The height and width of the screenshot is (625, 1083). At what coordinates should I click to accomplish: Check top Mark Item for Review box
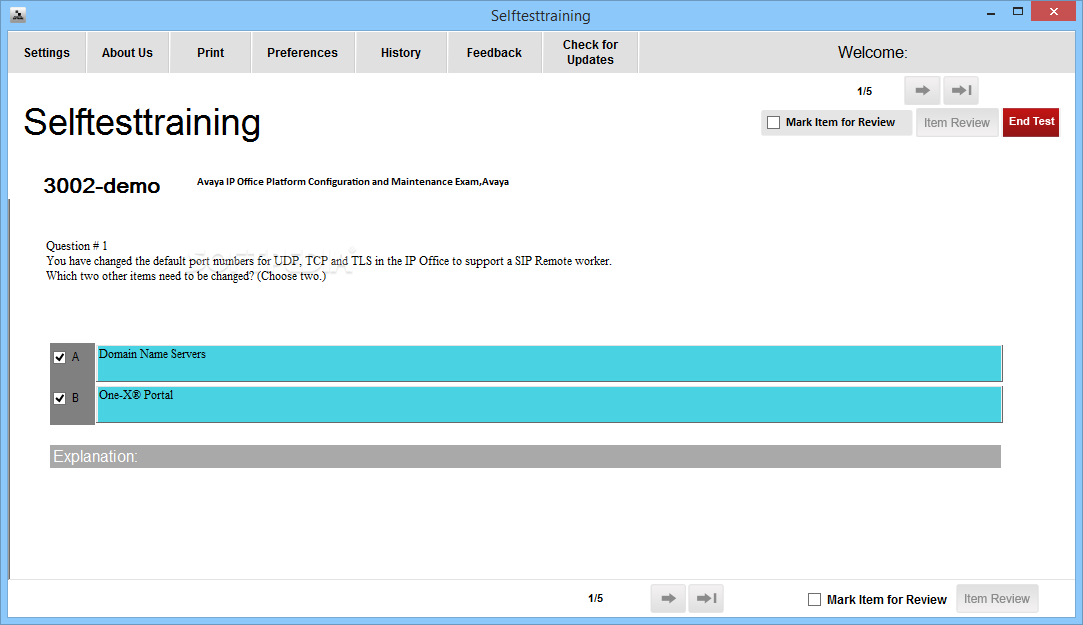(x=774, y=122)
